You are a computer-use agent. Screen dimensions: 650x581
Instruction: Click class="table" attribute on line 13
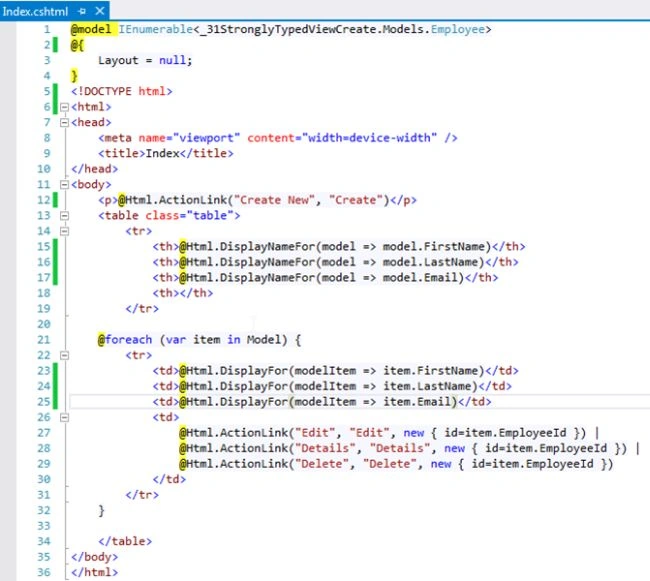pos(189,216)
